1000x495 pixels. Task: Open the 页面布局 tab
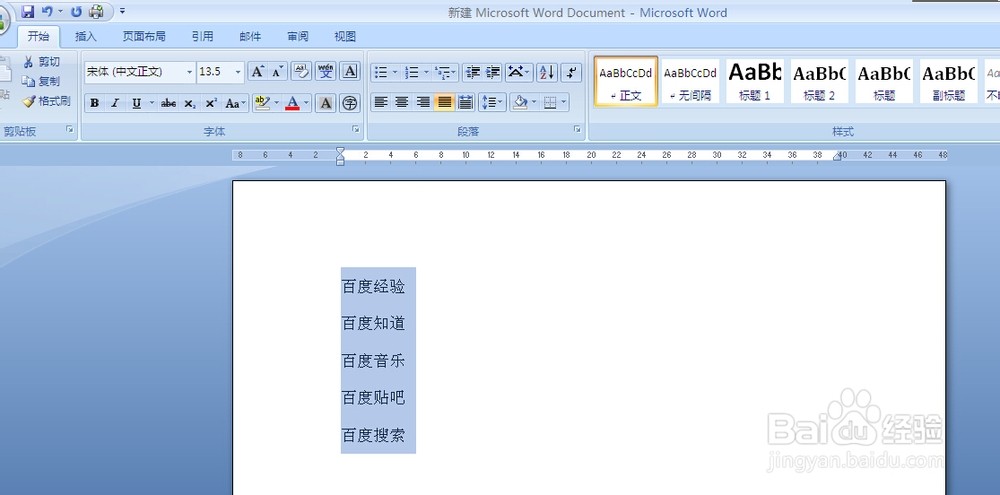(x=144, y=36)
